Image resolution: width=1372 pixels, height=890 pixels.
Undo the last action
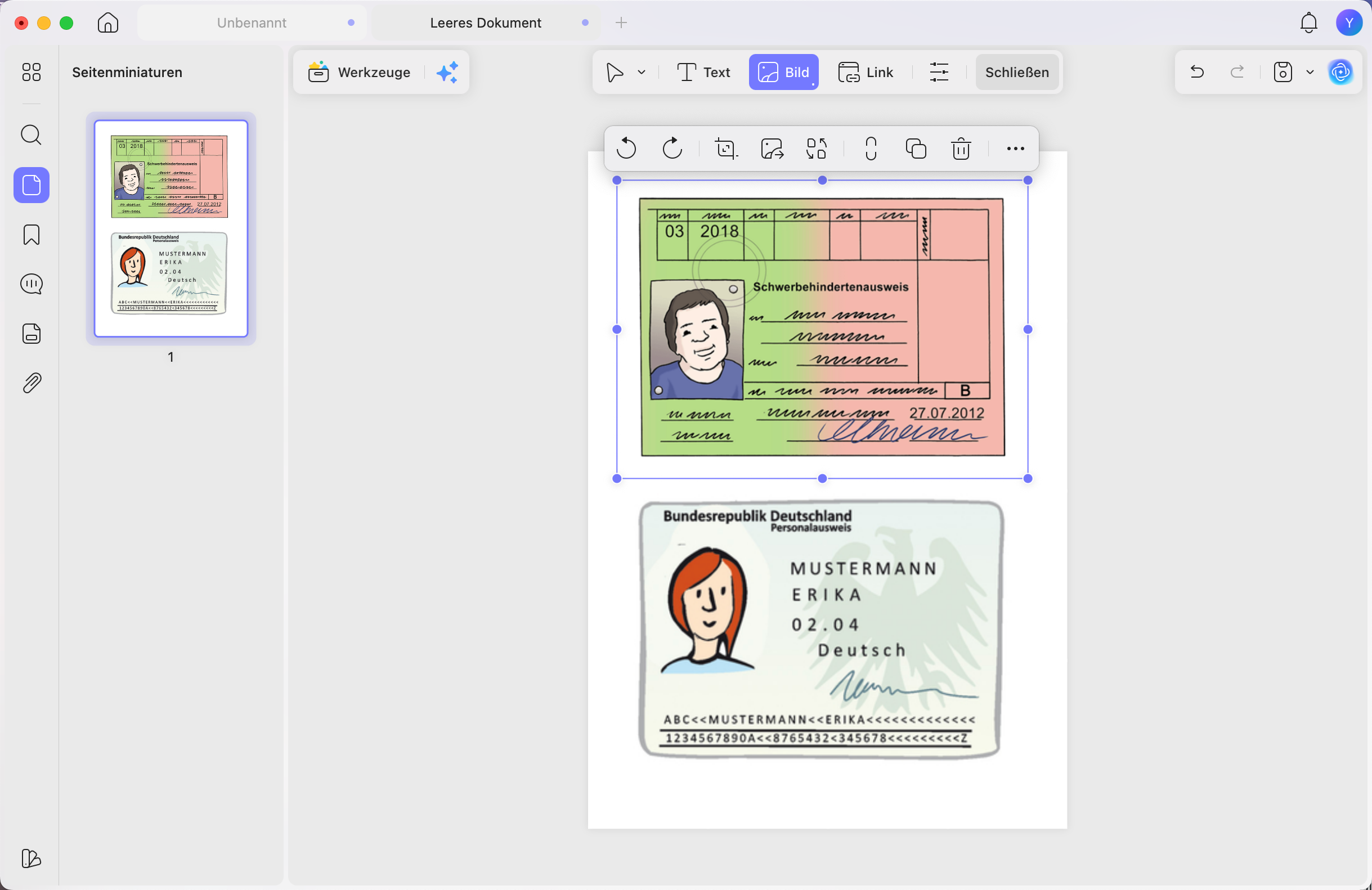[1197, 72]
